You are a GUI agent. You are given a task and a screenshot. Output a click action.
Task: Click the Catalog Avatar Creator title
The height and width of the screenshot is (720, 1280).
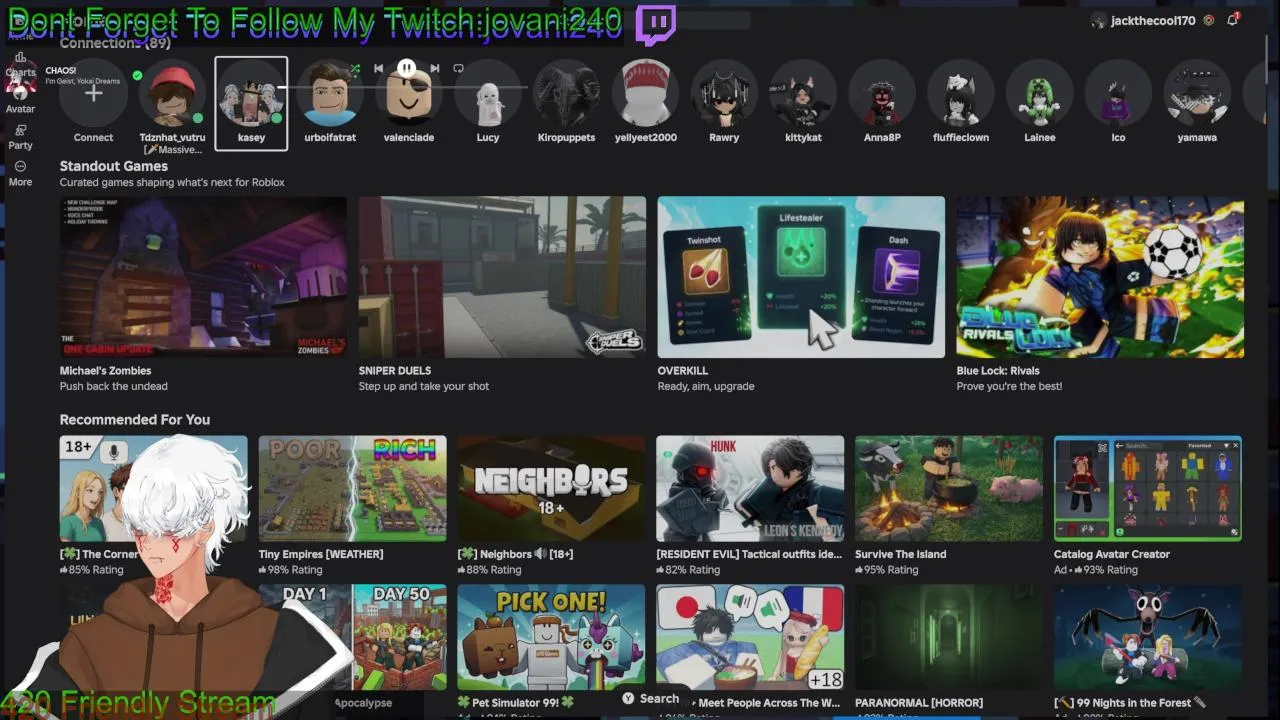click(1111, 554)
